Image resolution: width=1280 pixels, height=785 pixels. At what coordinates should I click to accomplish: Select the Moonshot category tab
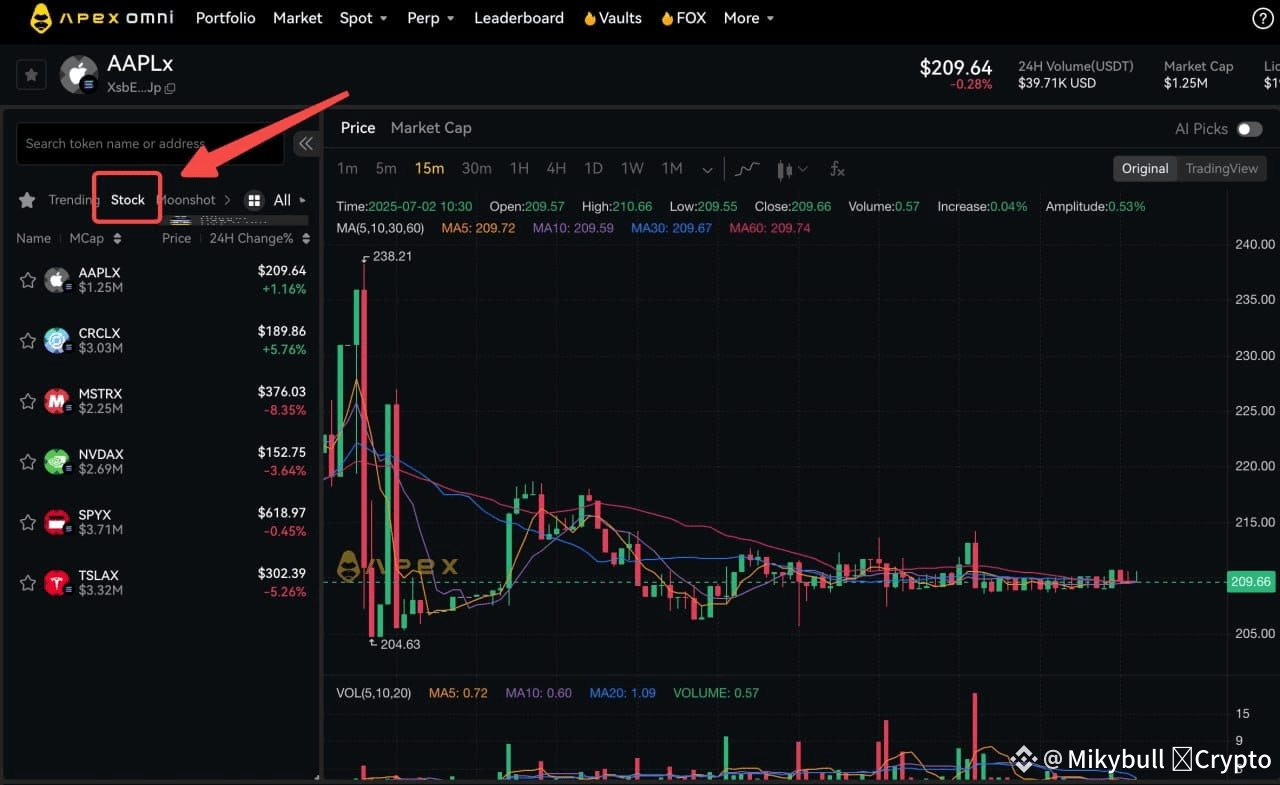coord(188,200)
